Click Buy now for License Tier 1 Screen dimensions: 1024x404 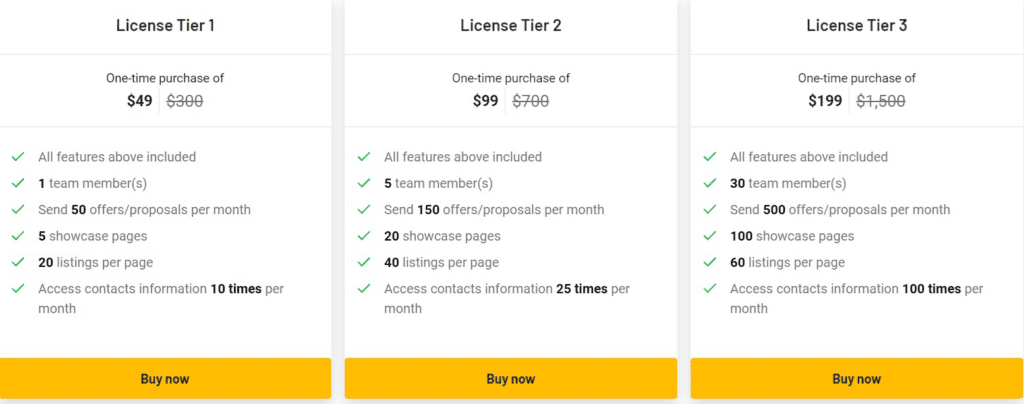point(165,379)
